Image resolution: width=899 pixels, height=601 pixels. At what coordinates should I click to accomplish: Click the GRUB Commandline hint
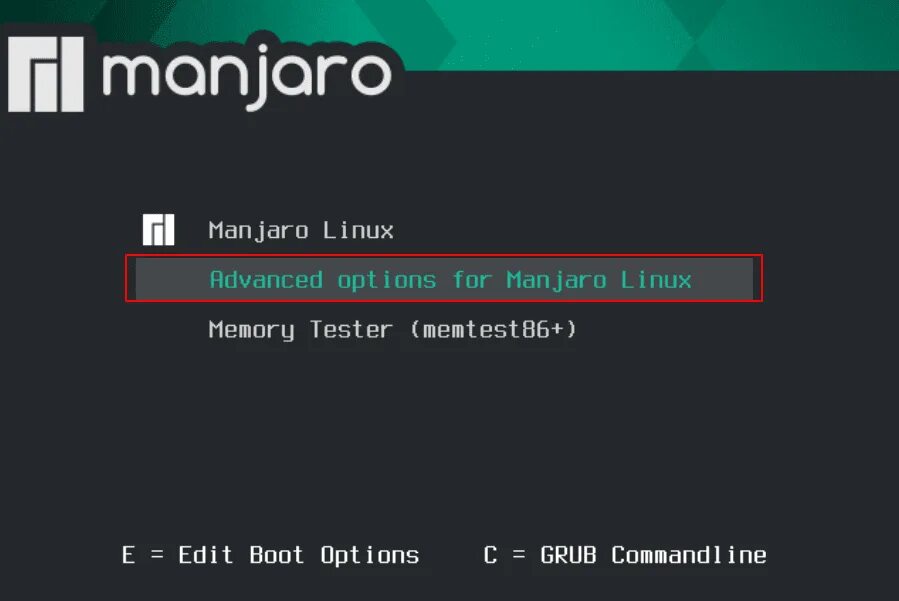tap(653, 555)
